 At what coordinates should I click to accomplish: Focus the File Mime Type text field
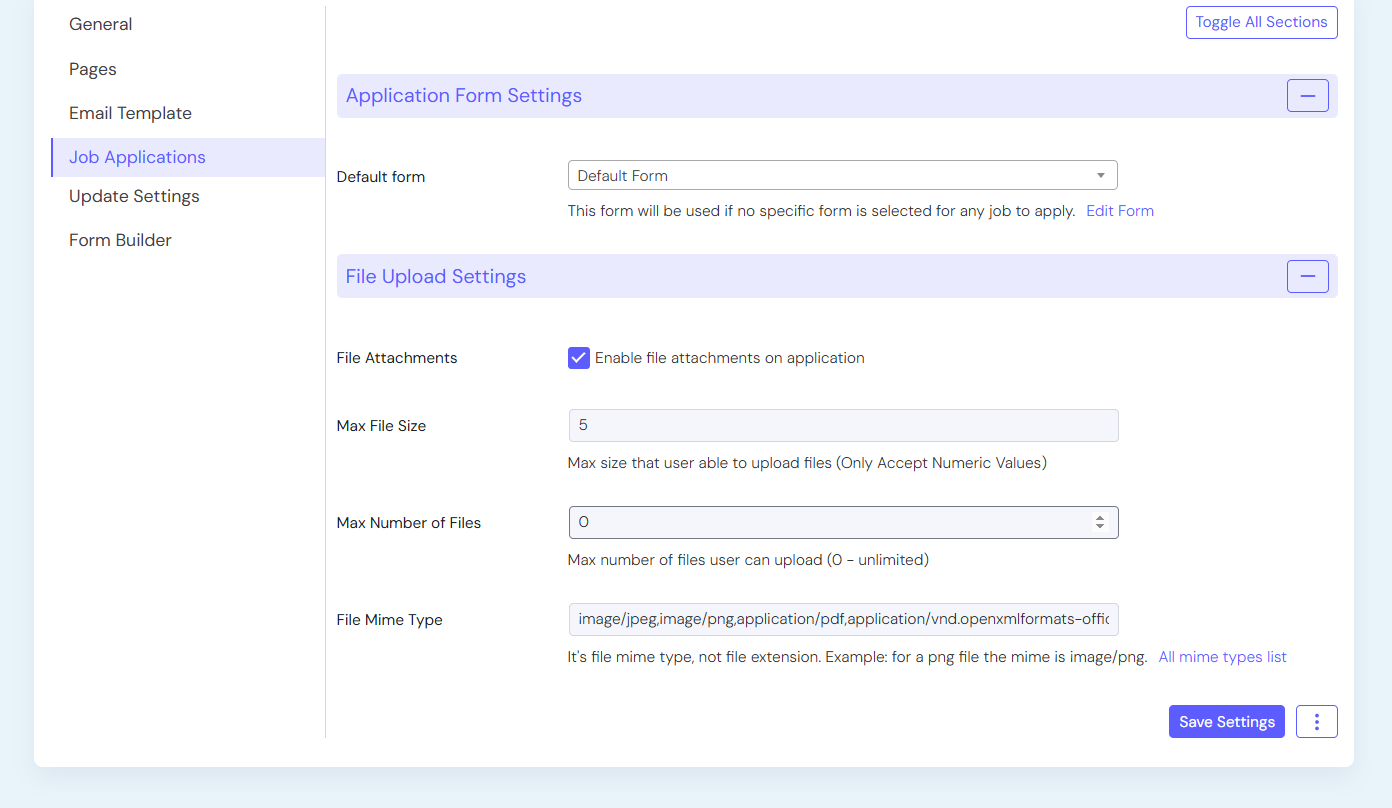842,619
